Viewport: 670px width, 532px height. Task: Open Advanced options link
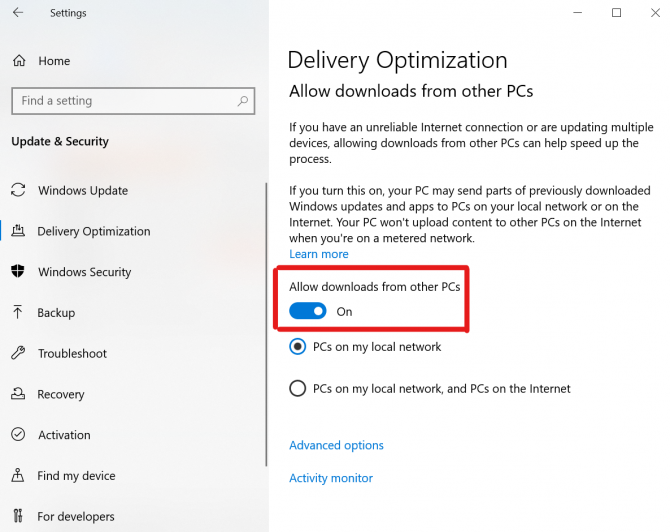(336, 445)
